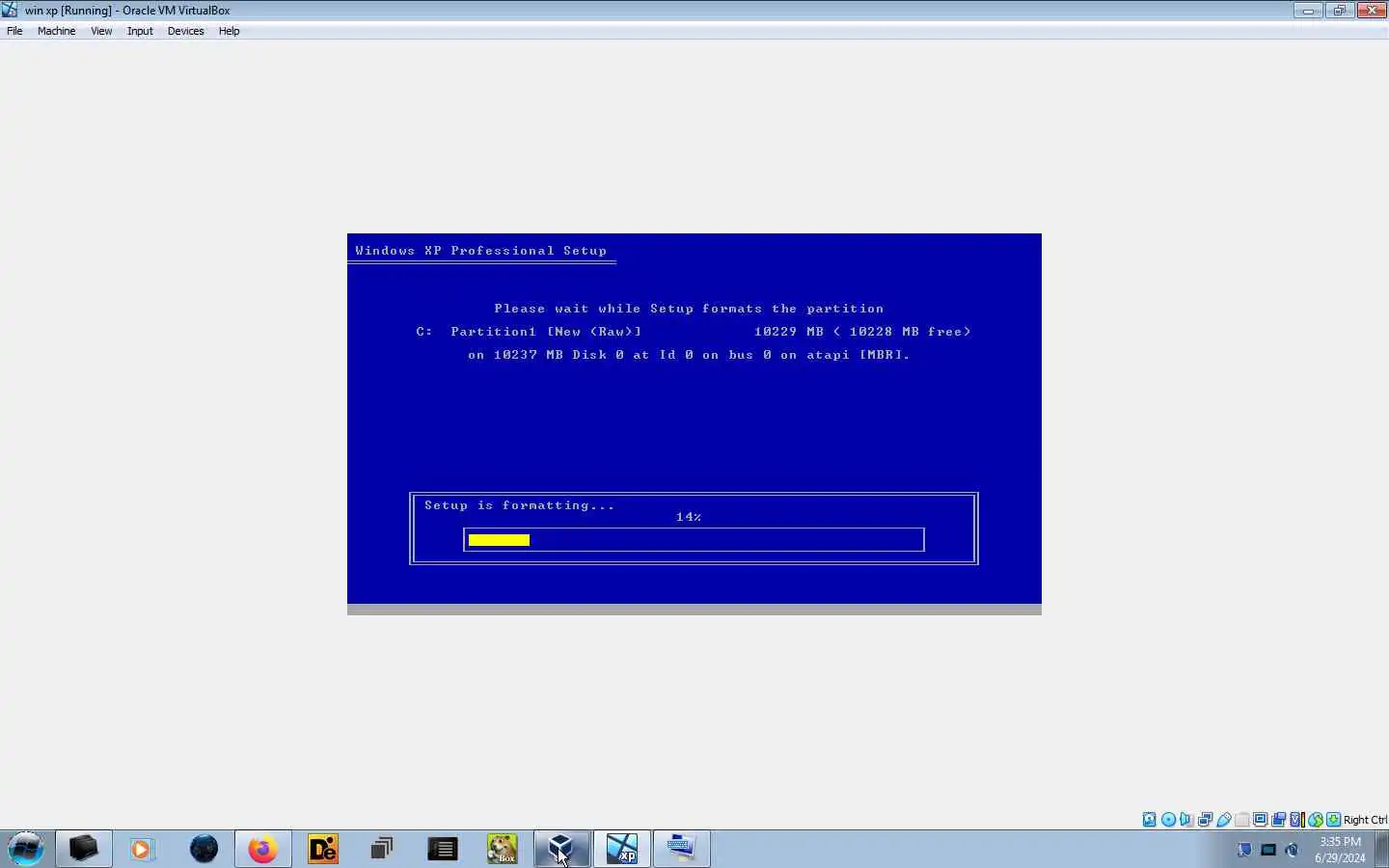Click the hard disk activity status icon
This screenshot has width=1389, height=868.
(1150, 820)
